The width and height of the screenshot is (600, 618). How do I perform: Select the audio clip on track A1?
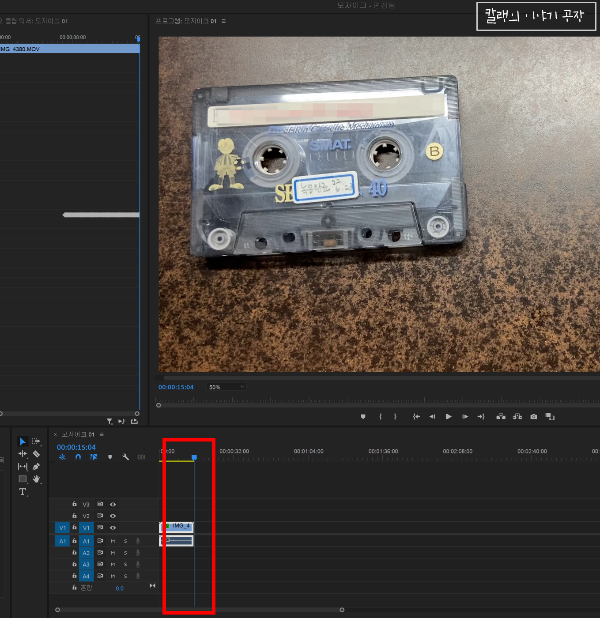tap(176, 541)
